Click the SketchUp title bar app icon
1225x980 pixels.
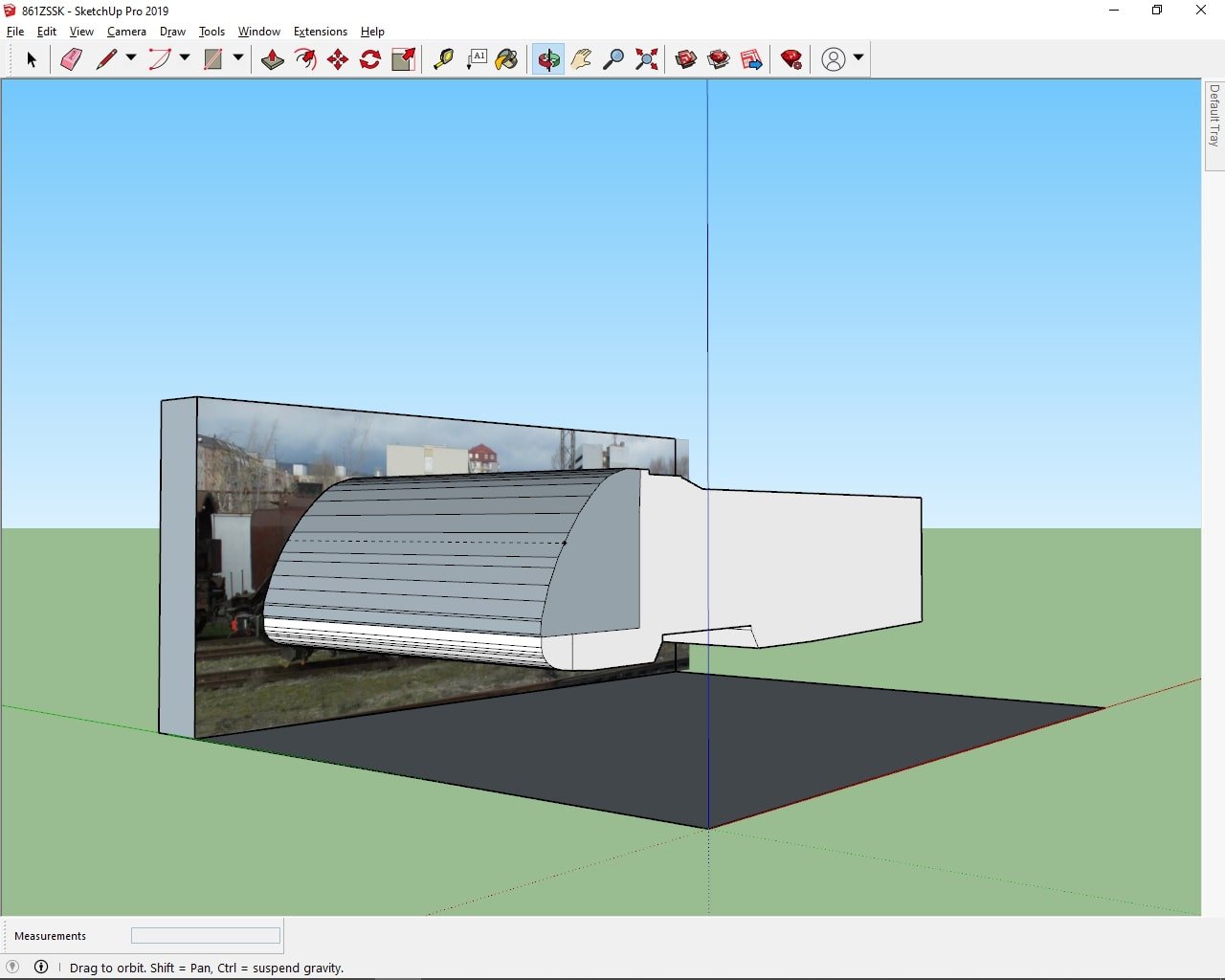coord(11,11)
